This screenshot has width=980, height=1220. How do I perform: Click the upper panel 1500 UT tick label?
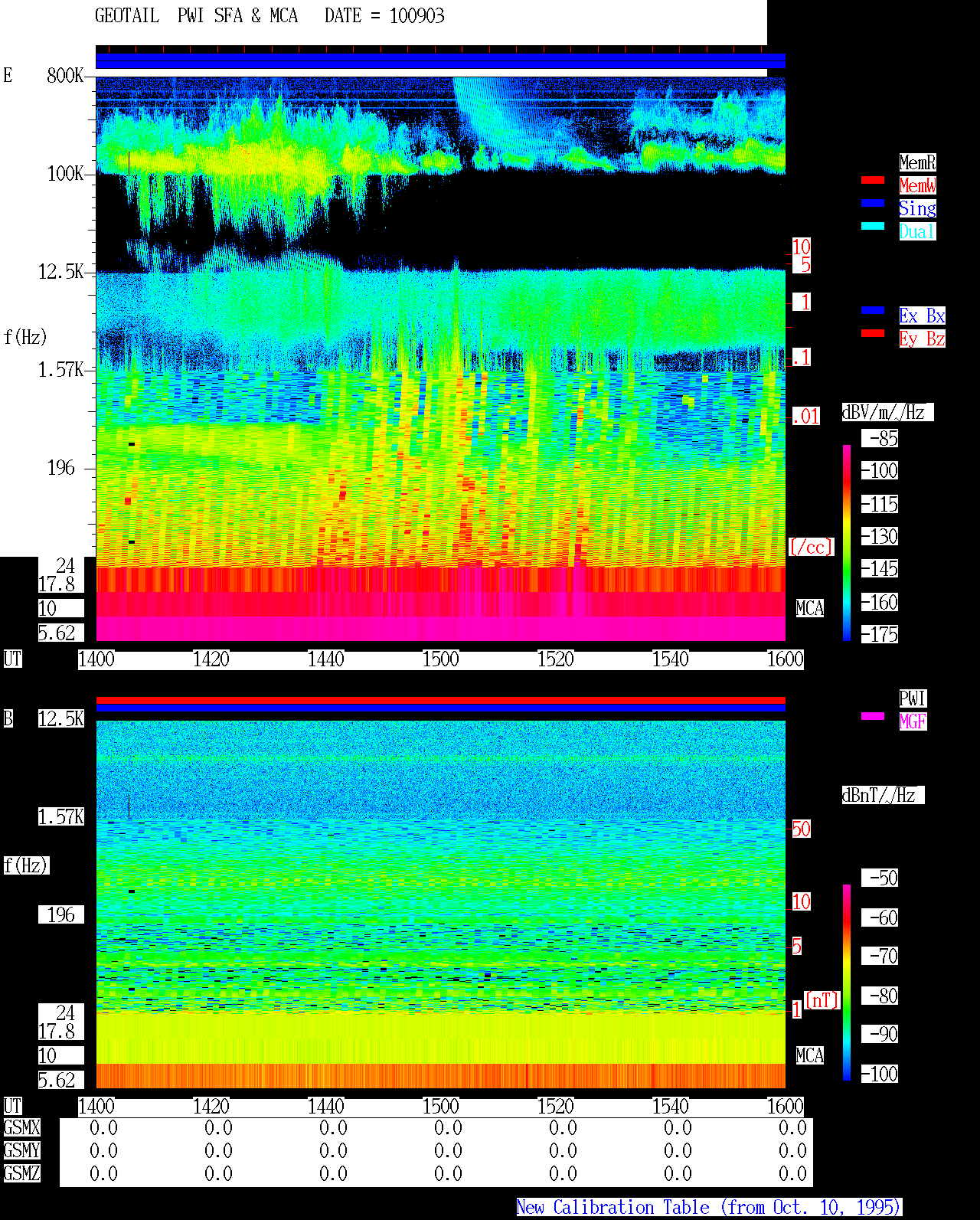(441, 659)
